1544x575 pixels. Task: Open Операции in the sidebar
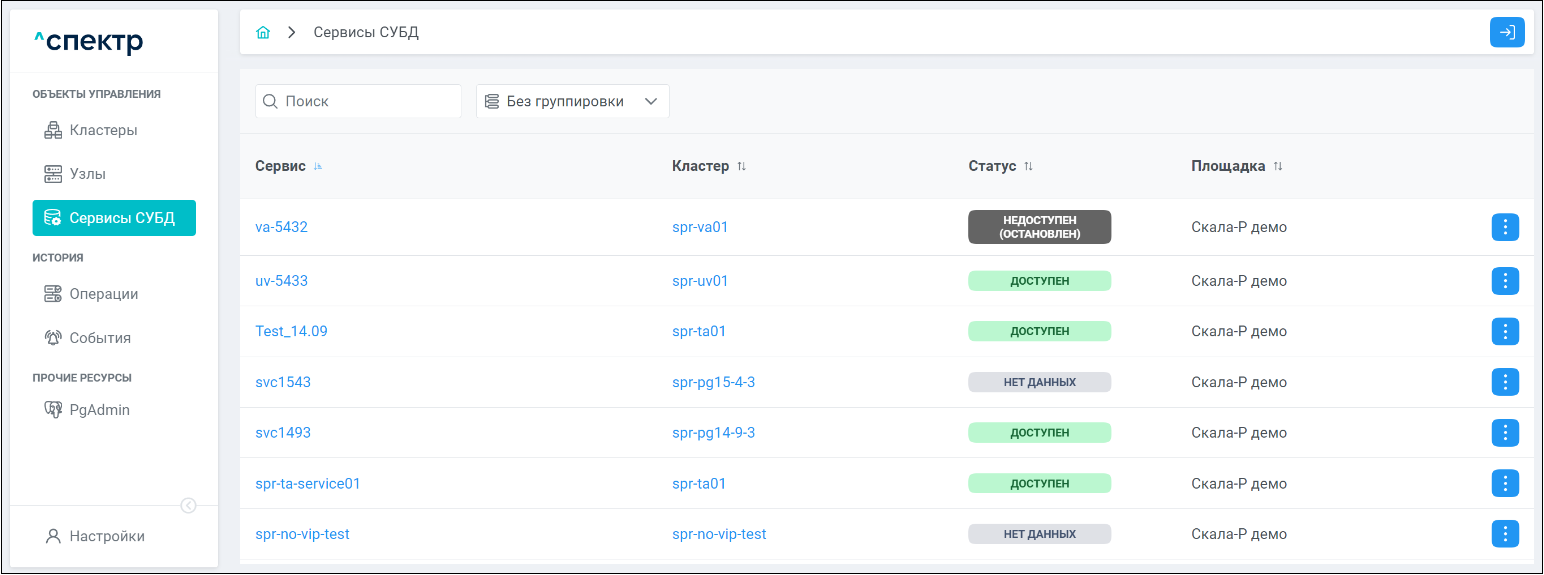[x=103, y=294]
